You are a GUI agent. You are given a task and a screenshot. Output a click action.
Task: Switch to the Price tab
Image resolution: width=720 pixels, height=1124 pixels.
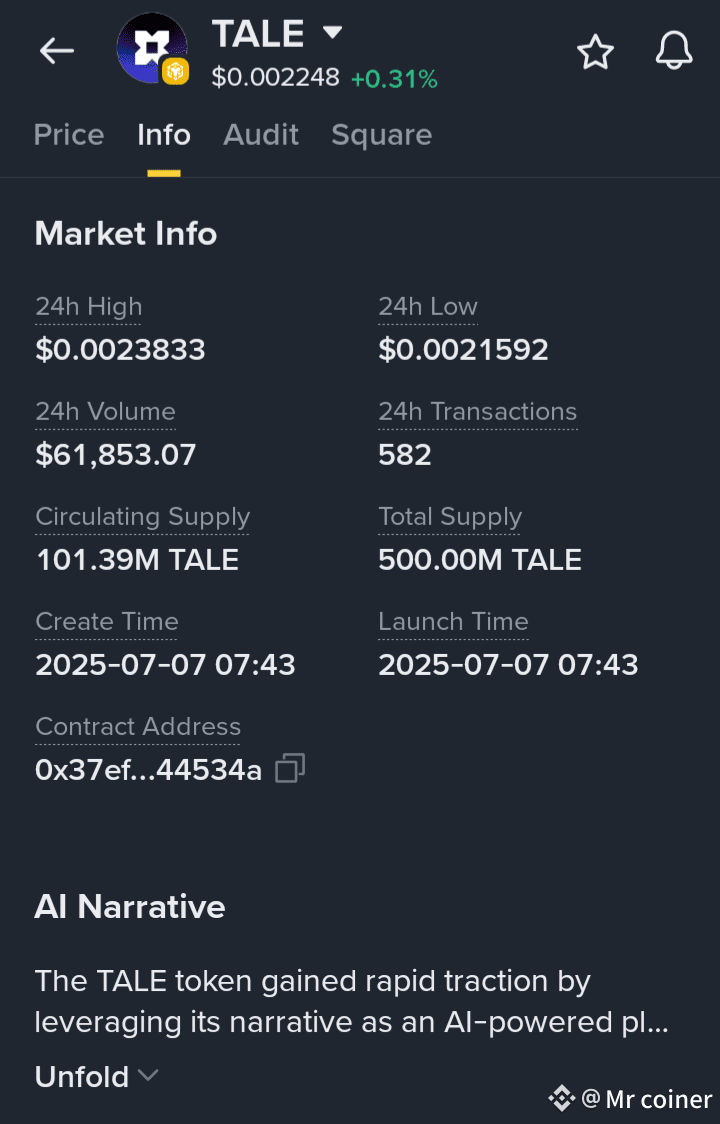point(69,135)
